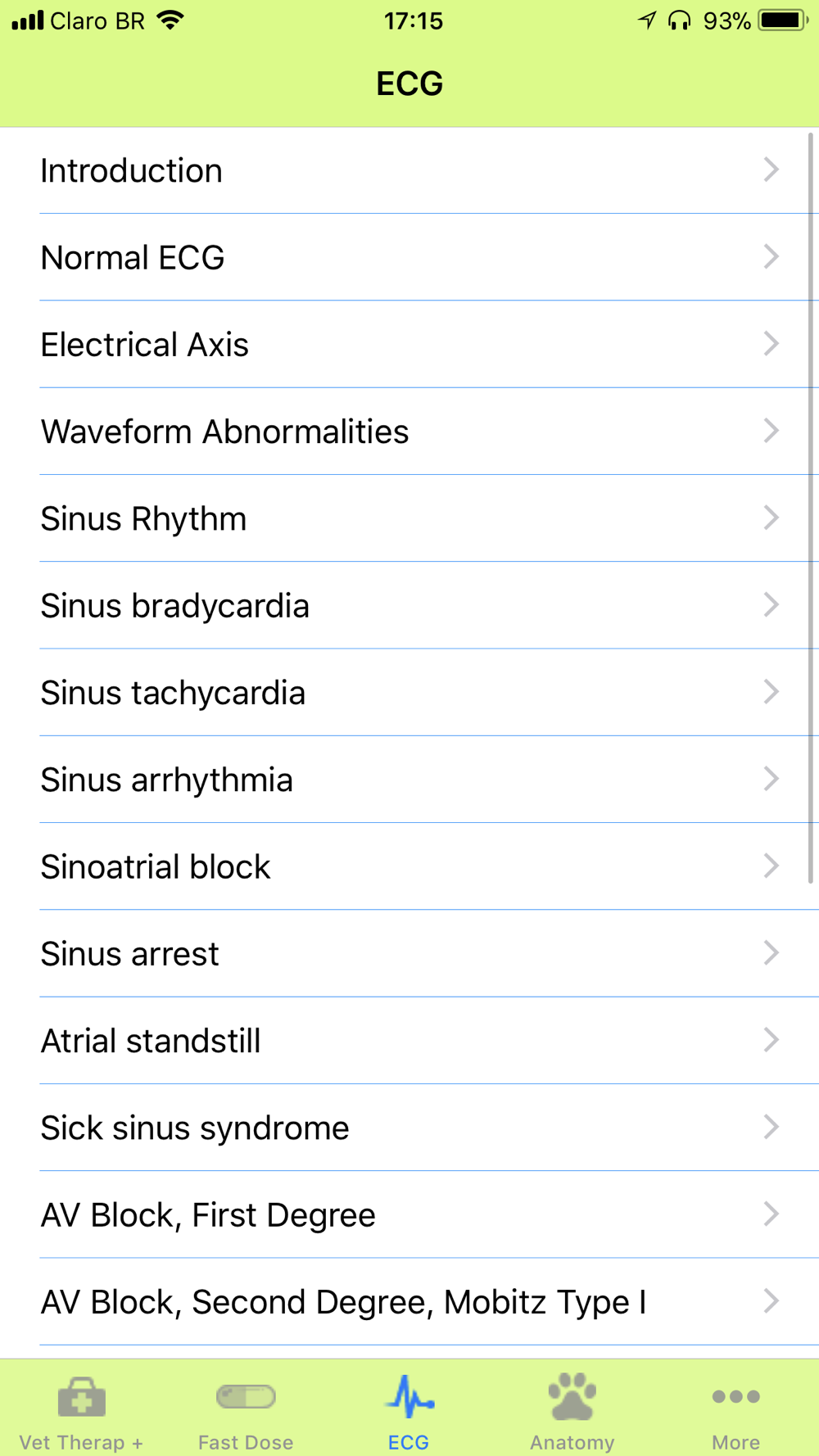Open the Waveform Abnormalities entry
This screenshot has height=1456, width=819.
pos(409,432)
